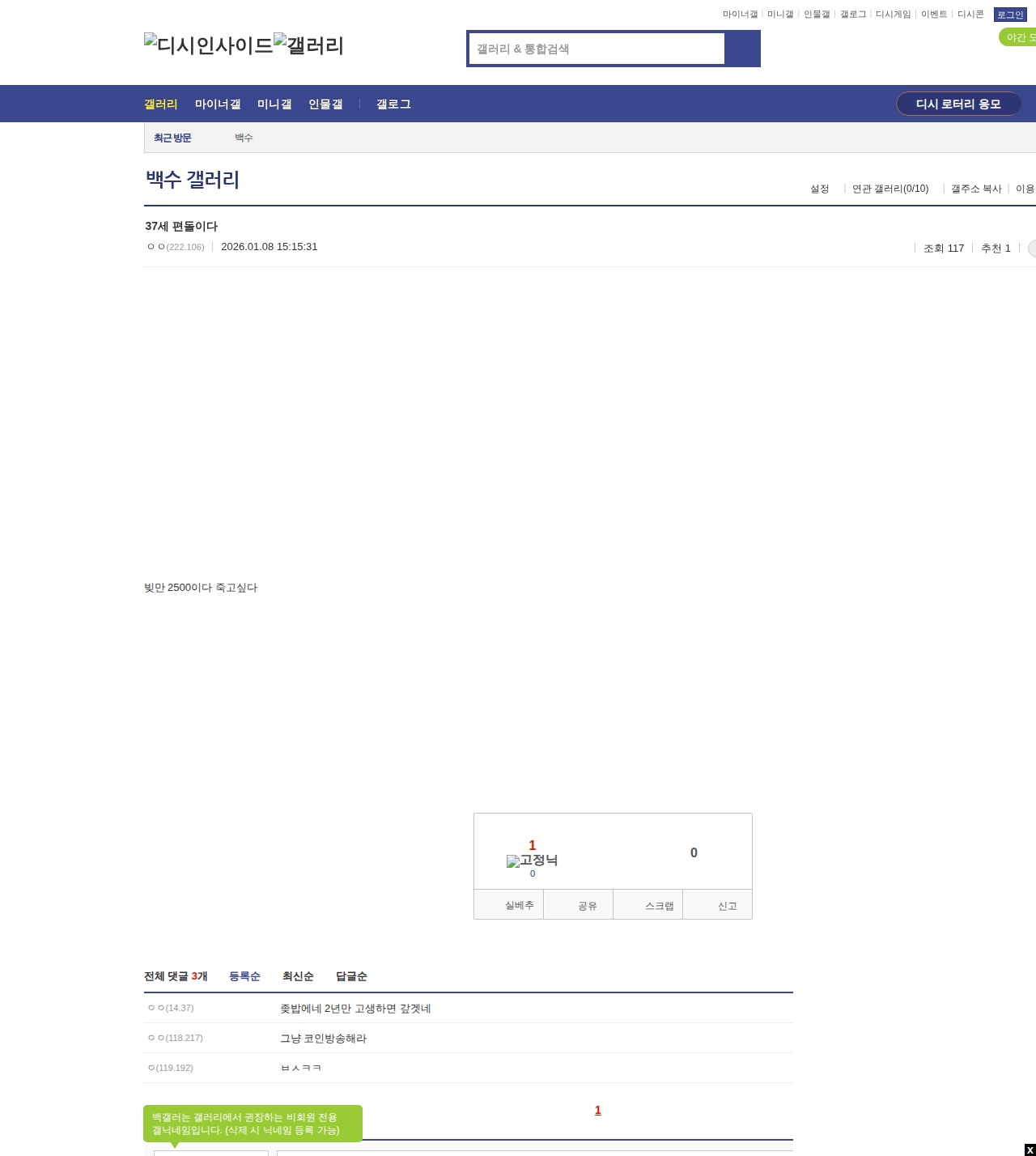Click the 디시 로터리 응모 button
The image size is (1036, 1156).
958,104
